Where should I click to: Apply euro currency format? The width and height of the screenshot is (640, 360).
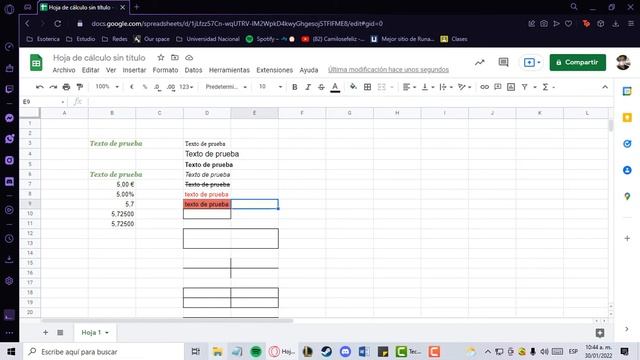131,87
